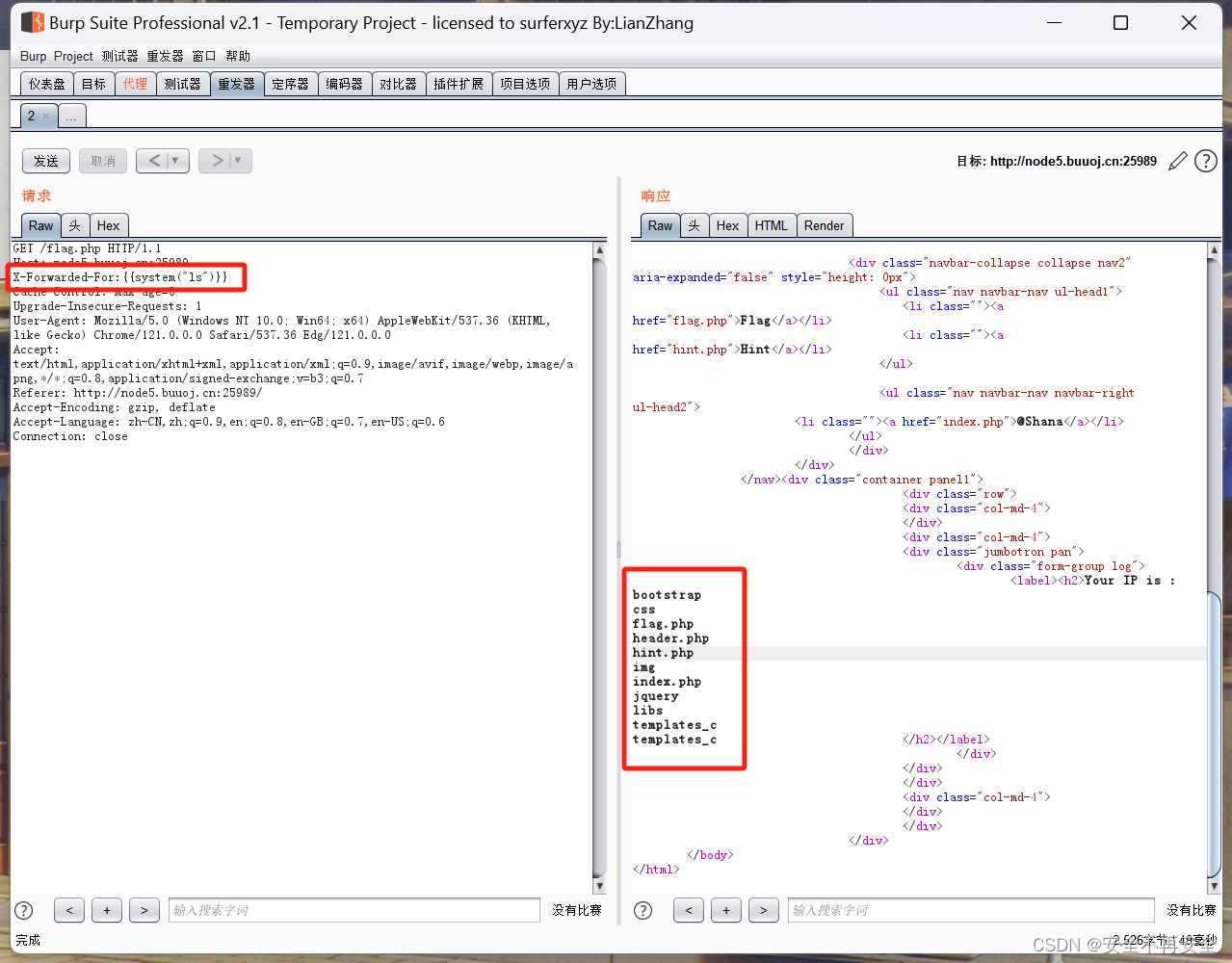Switch to the 对比器 tab
The height and width of the screenshot is (963, 1232).
coord(398,84)
